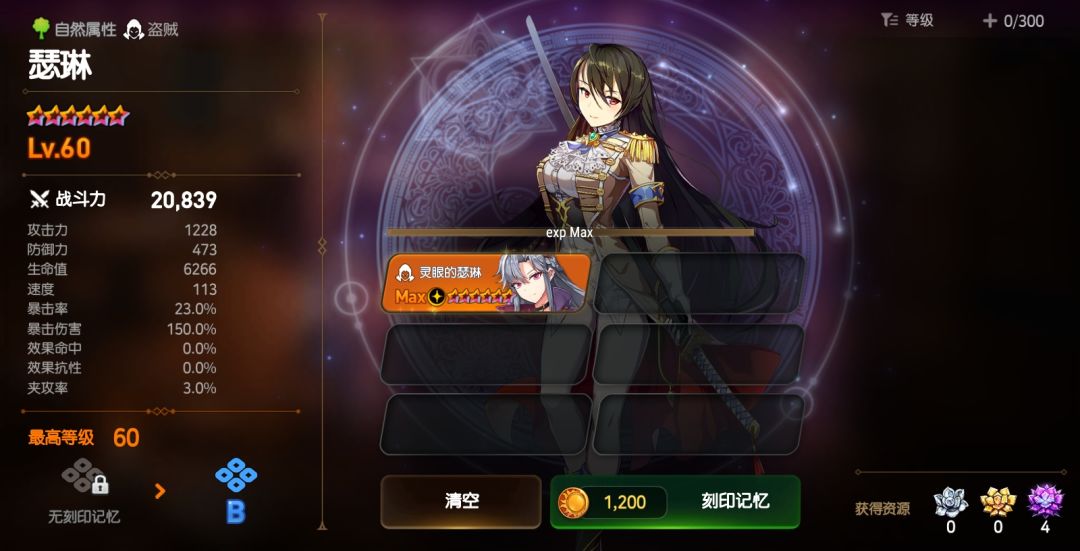
Task: Deselect the 灵眼的瑟琳 material card
Action: pyautogui.click(x=486, y=283)
